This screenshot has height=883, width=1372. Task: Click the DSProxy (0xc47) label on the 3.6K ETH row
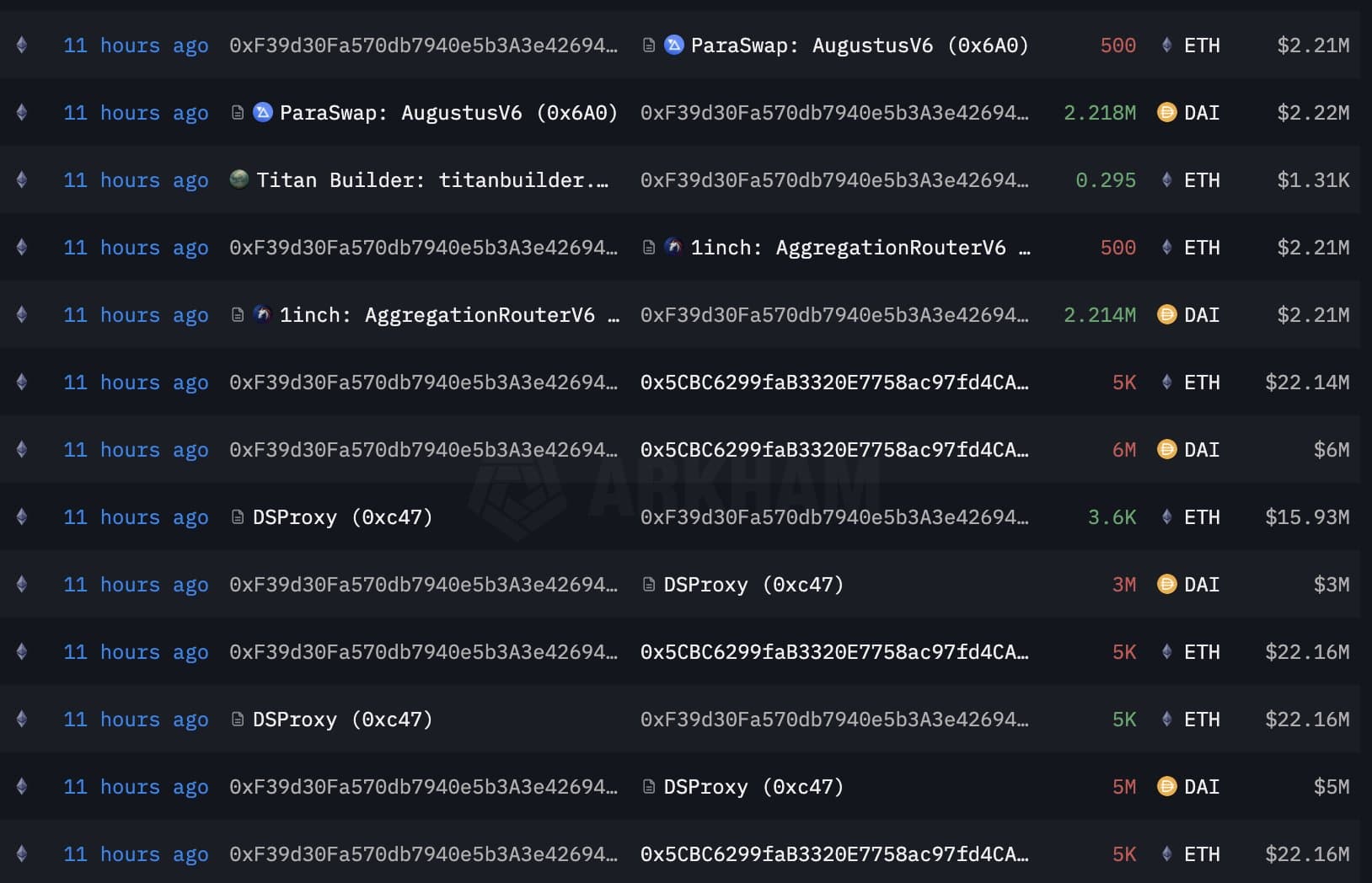click(x=340, y=516)
